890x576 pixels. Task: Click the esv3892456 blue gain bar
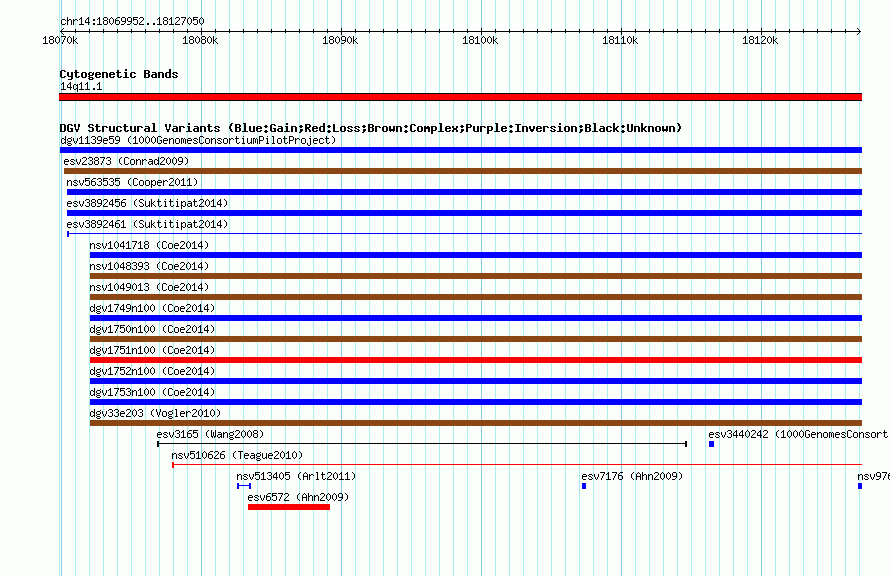(x=464, y=213)
